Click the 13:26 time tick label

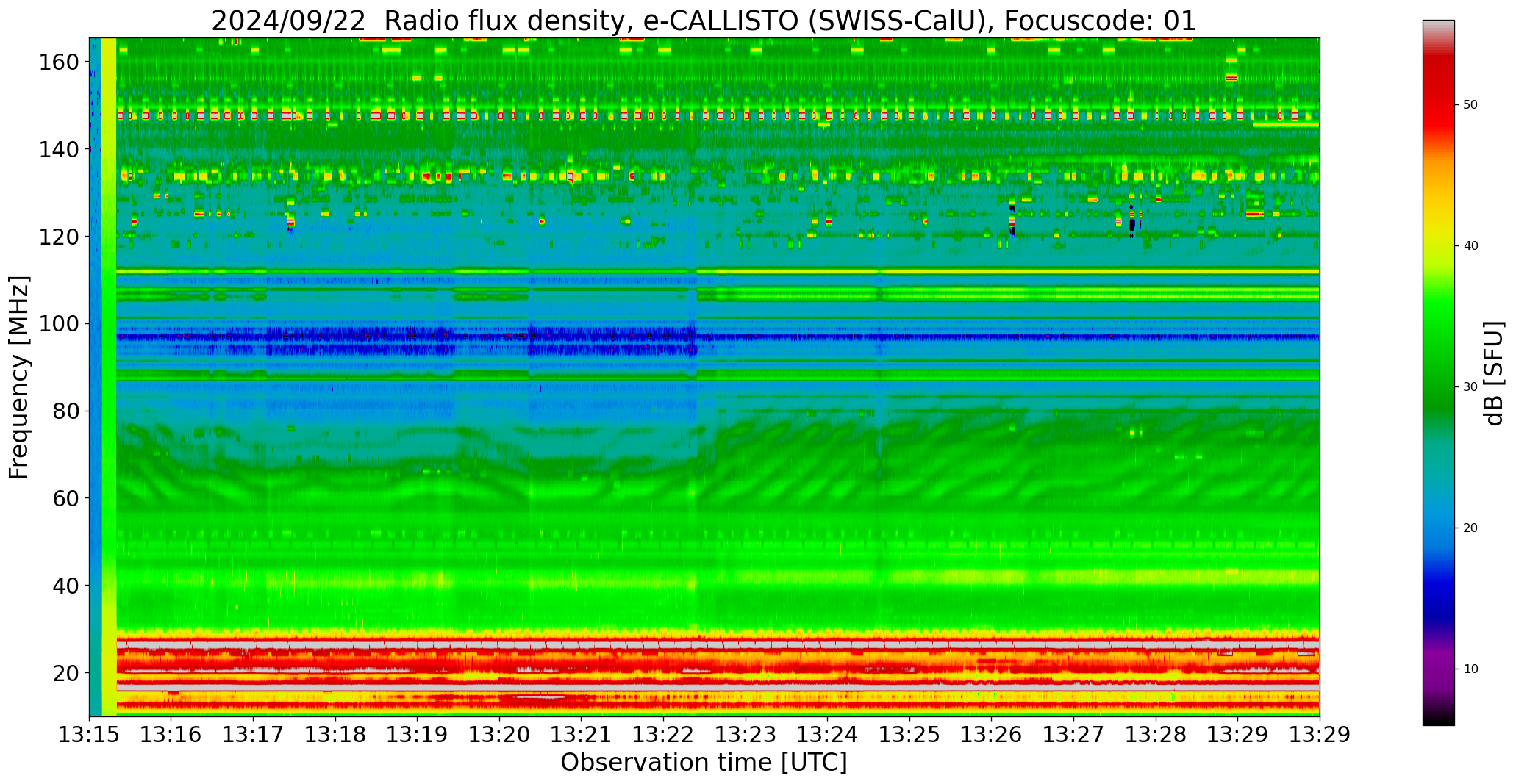(x=992, y=735)
